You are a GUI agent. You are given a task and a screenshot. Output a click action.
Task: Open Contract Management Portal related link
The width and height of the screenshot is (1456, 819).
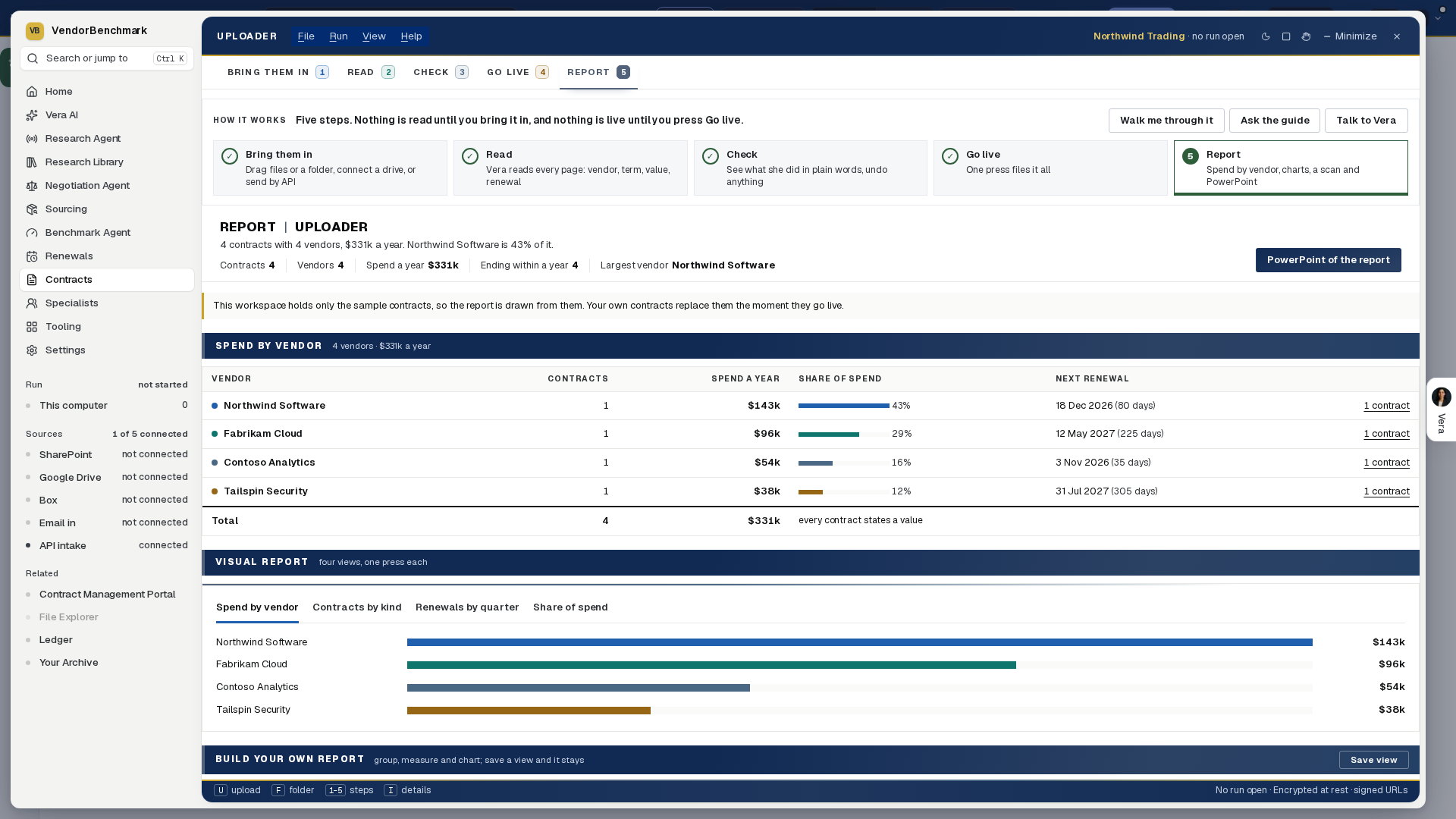point(107,595)
